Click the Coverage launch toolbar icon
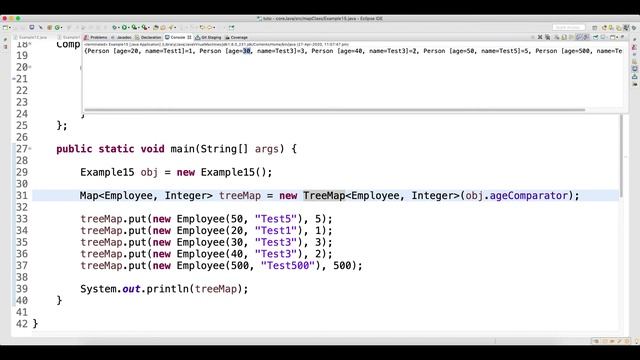 (x=134, y=27)
